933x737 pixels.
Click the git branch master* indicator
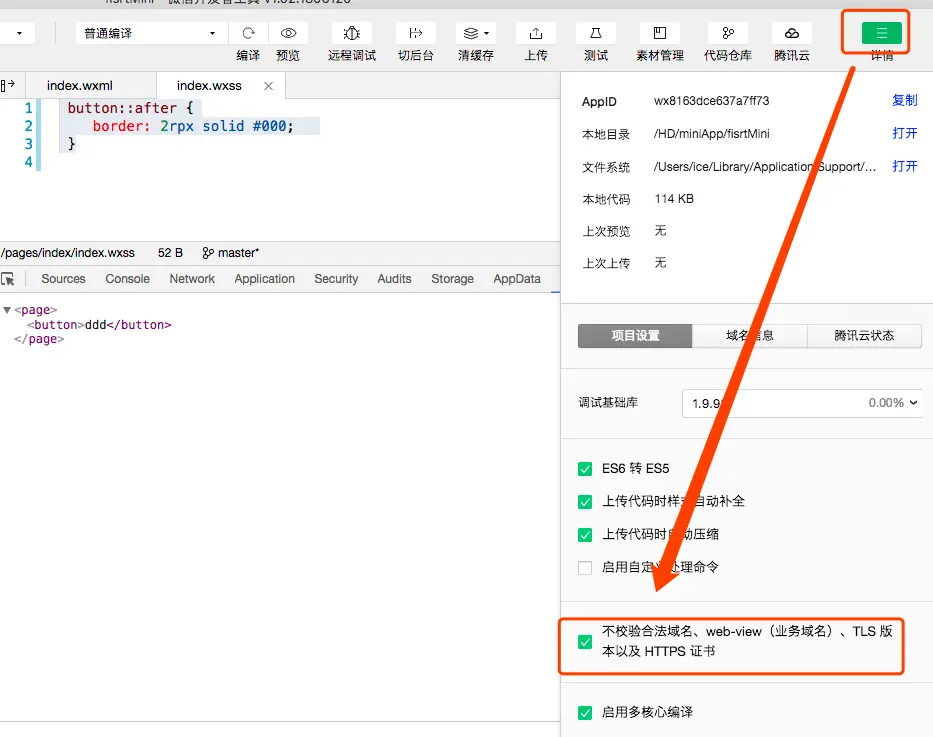coord(230,253)
